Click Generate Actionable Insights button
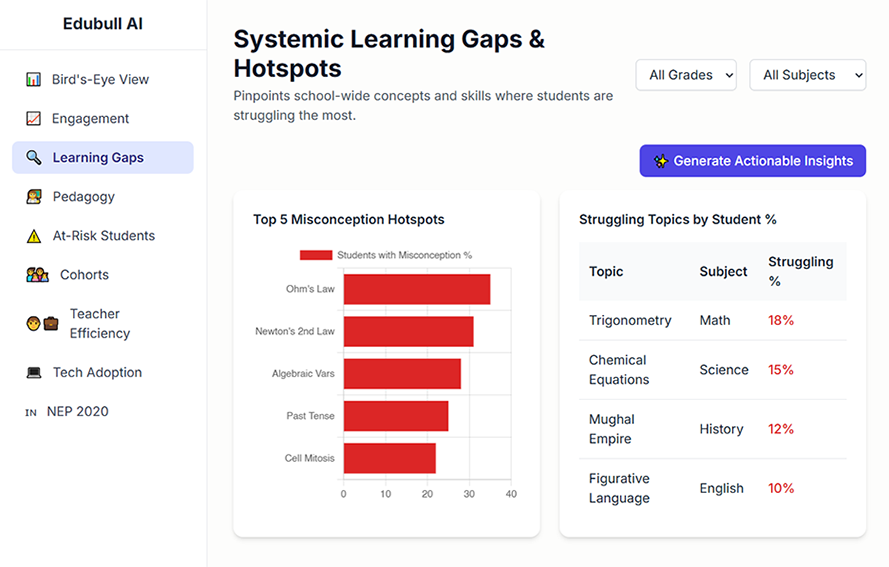889x567 pixels. click(x=753, y=161)
